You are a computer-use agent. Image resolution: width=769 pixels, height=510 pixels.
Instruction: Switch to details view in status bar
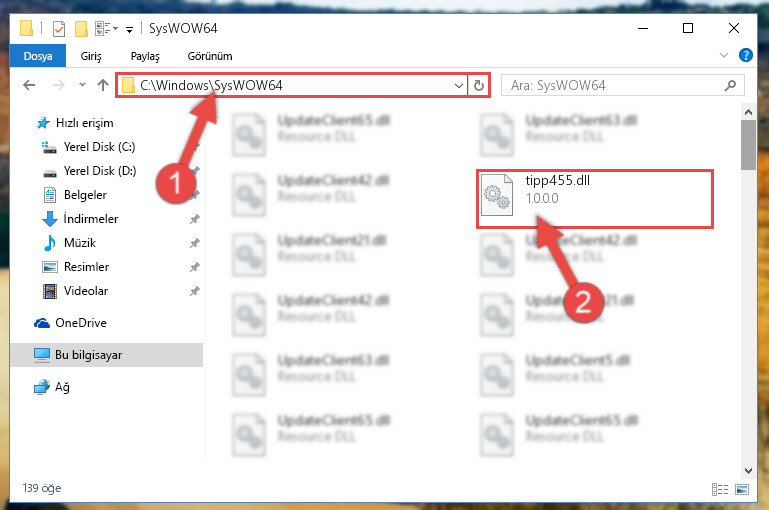(x=719, y=489)
